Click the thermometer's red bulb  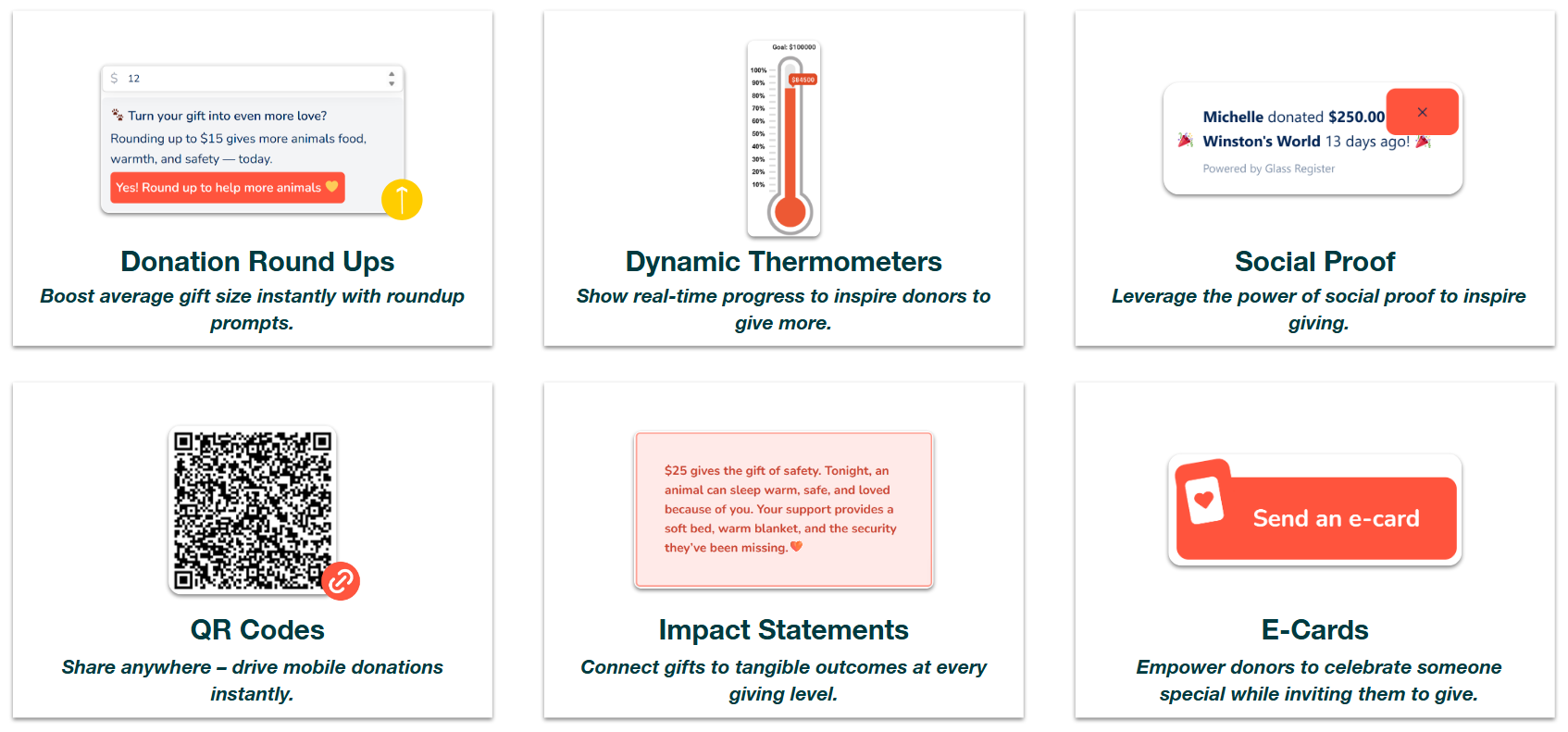pos(790,212)
